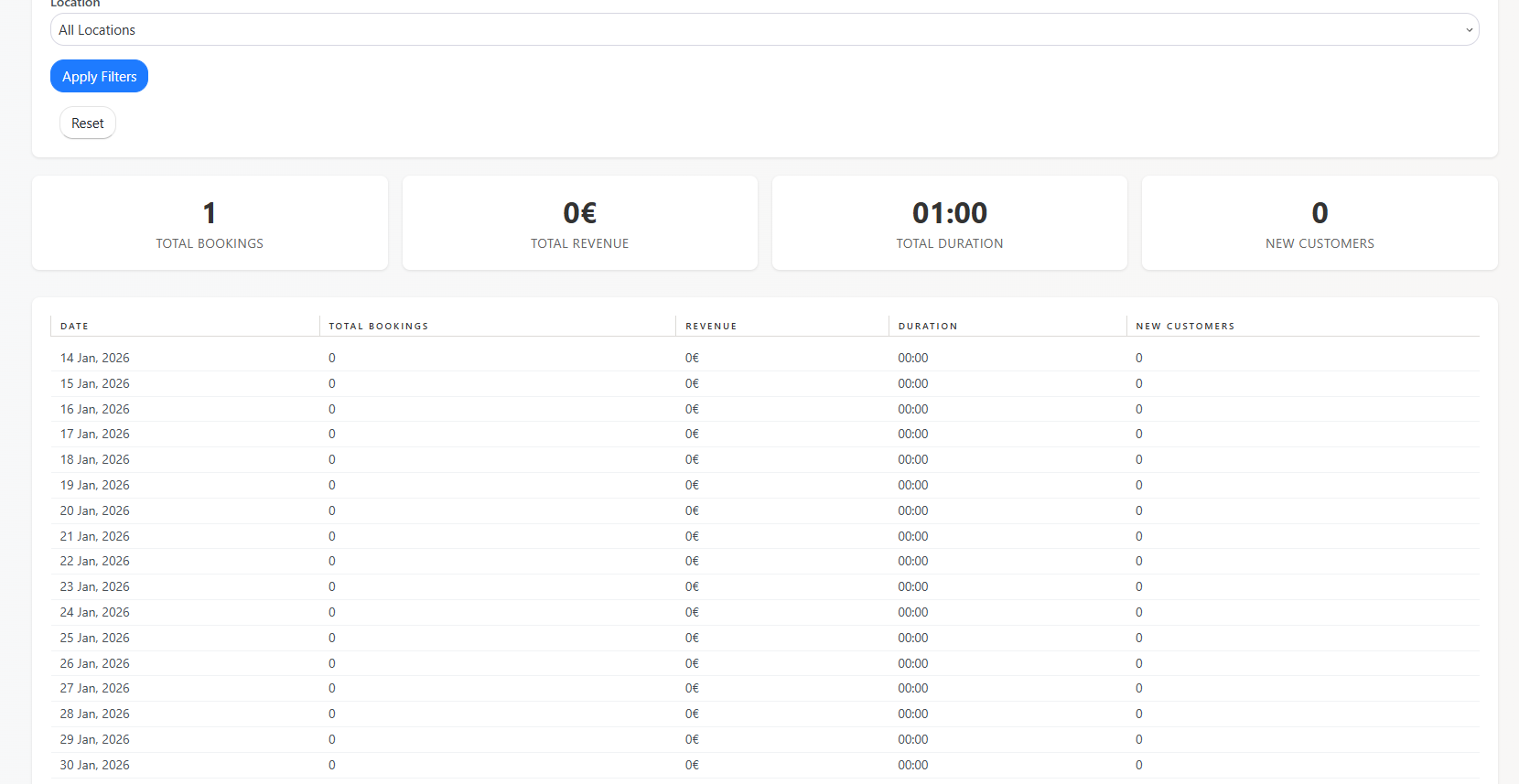This screenshot has width=1519, height=784.
Task: Click the Revenue column header
Action: point(711,327)
